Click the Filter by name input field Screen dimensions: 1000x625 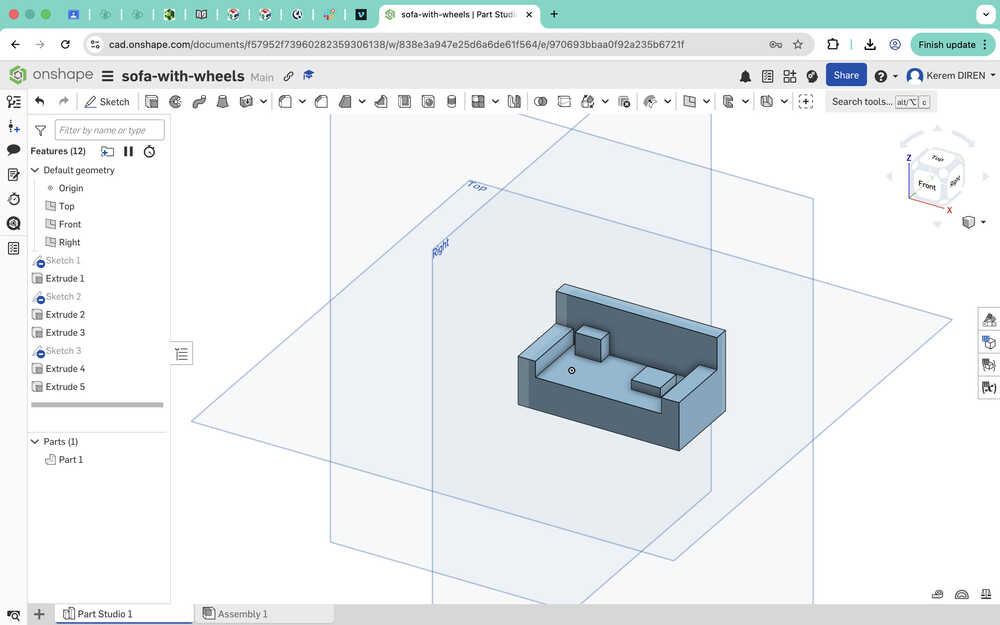tap(109, 130)
